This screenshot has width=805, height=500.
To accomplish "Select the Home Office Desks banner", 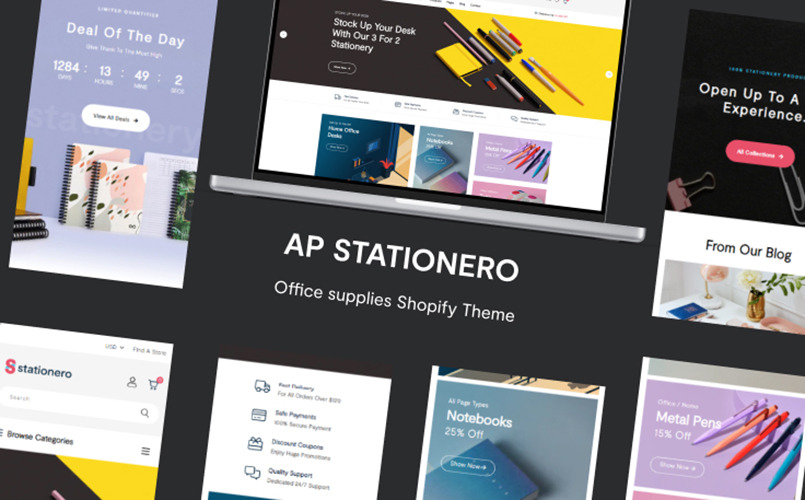I will [x=365, y=150].
